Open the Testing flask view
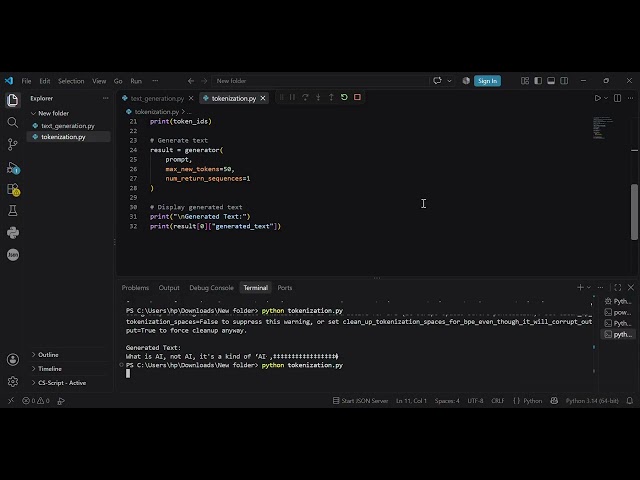Screen dimensions: 640x480 click(13, 211)
